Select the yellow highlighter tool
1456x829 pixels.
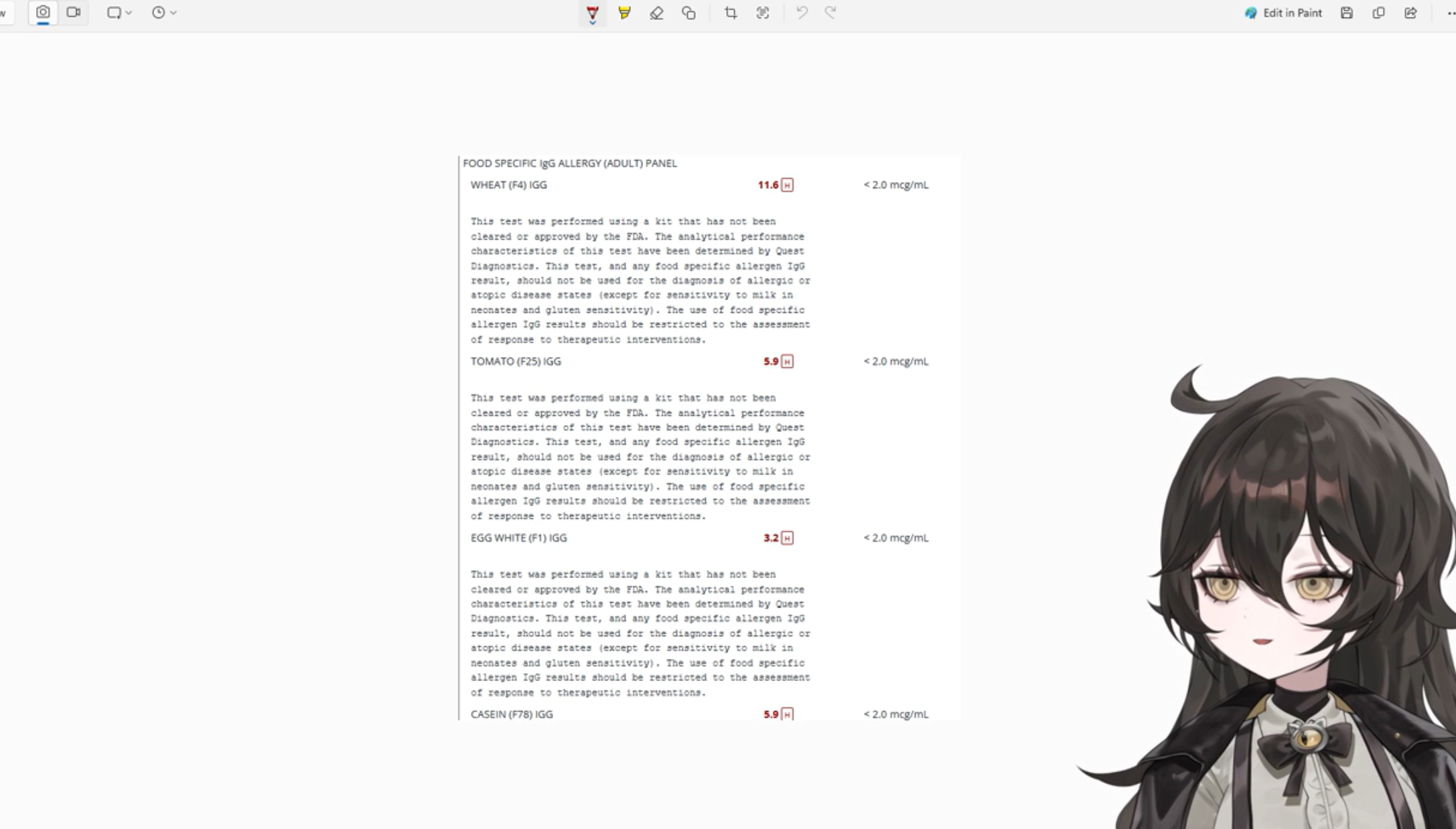pos(624,13)
